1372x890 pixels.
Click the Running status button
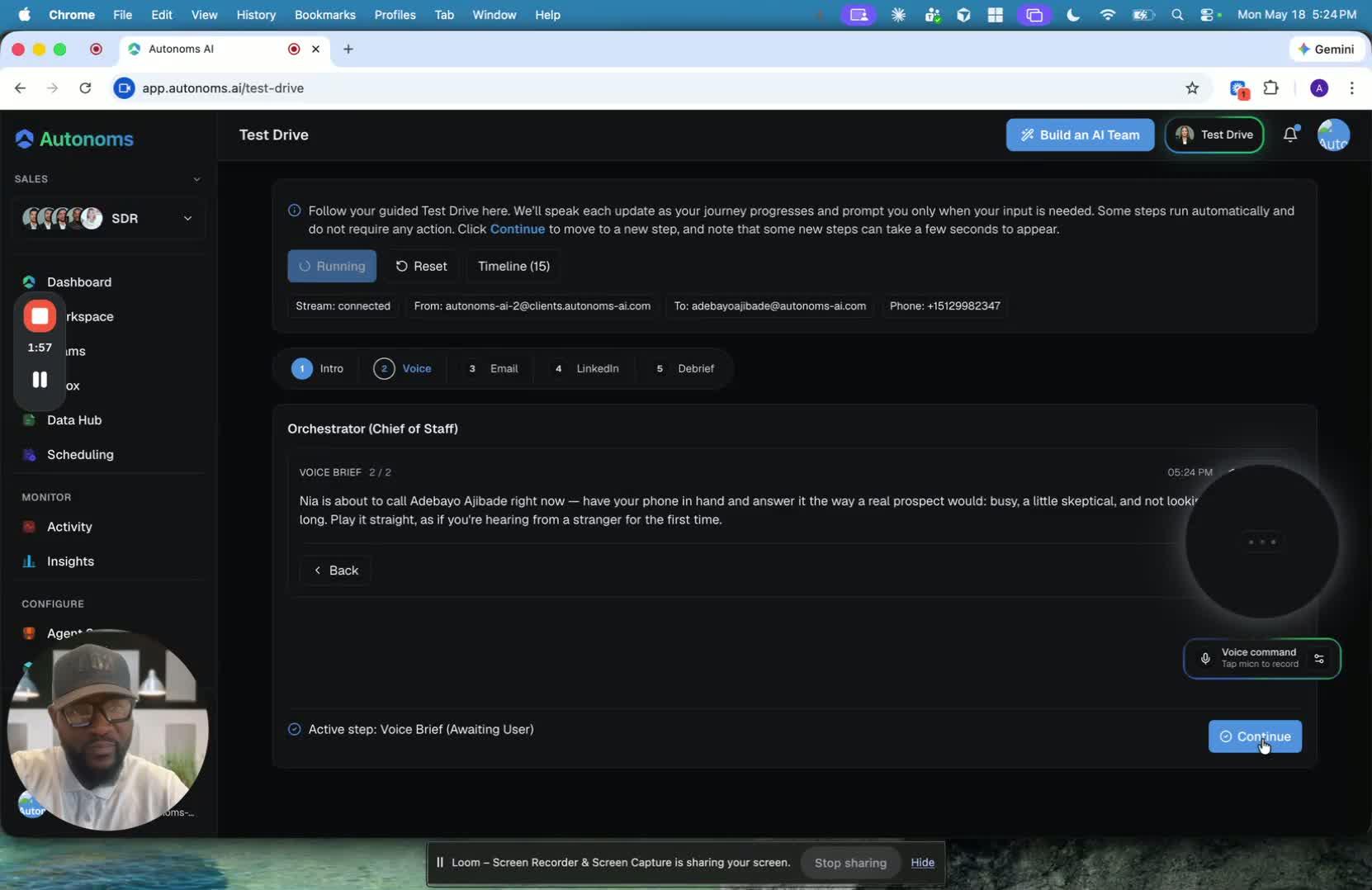[332, 266]
